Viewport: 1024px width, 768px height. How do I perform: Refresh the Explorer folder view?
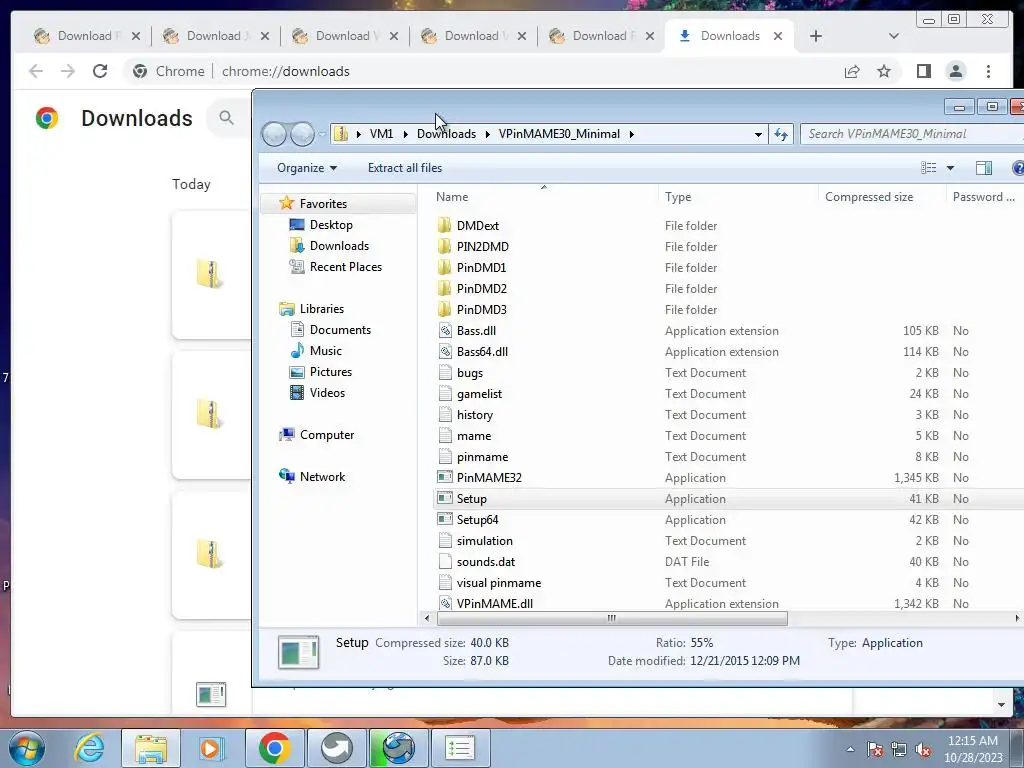pos(781,134)
